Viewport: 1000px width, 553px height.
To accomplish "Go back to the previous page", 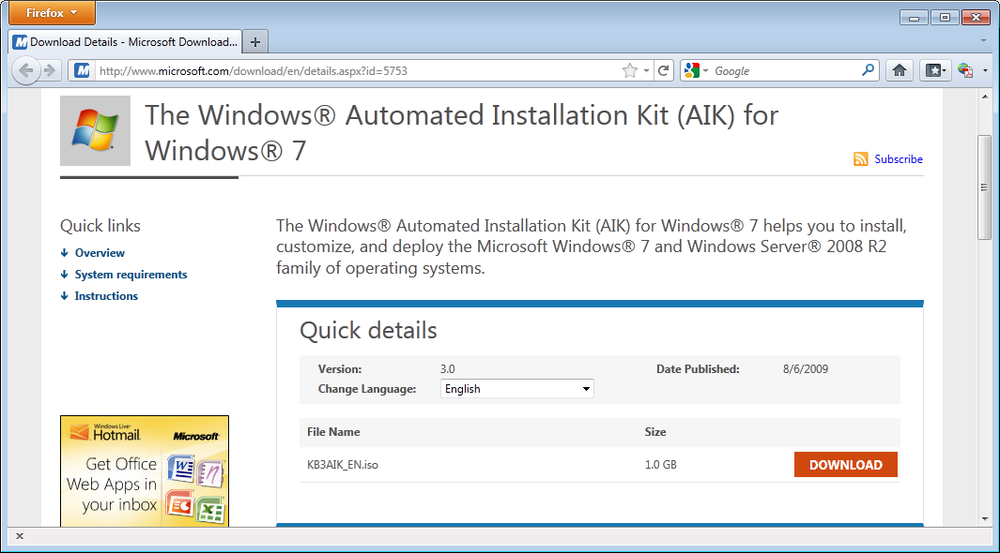I will pyautogui.click(x=26, y=71).
